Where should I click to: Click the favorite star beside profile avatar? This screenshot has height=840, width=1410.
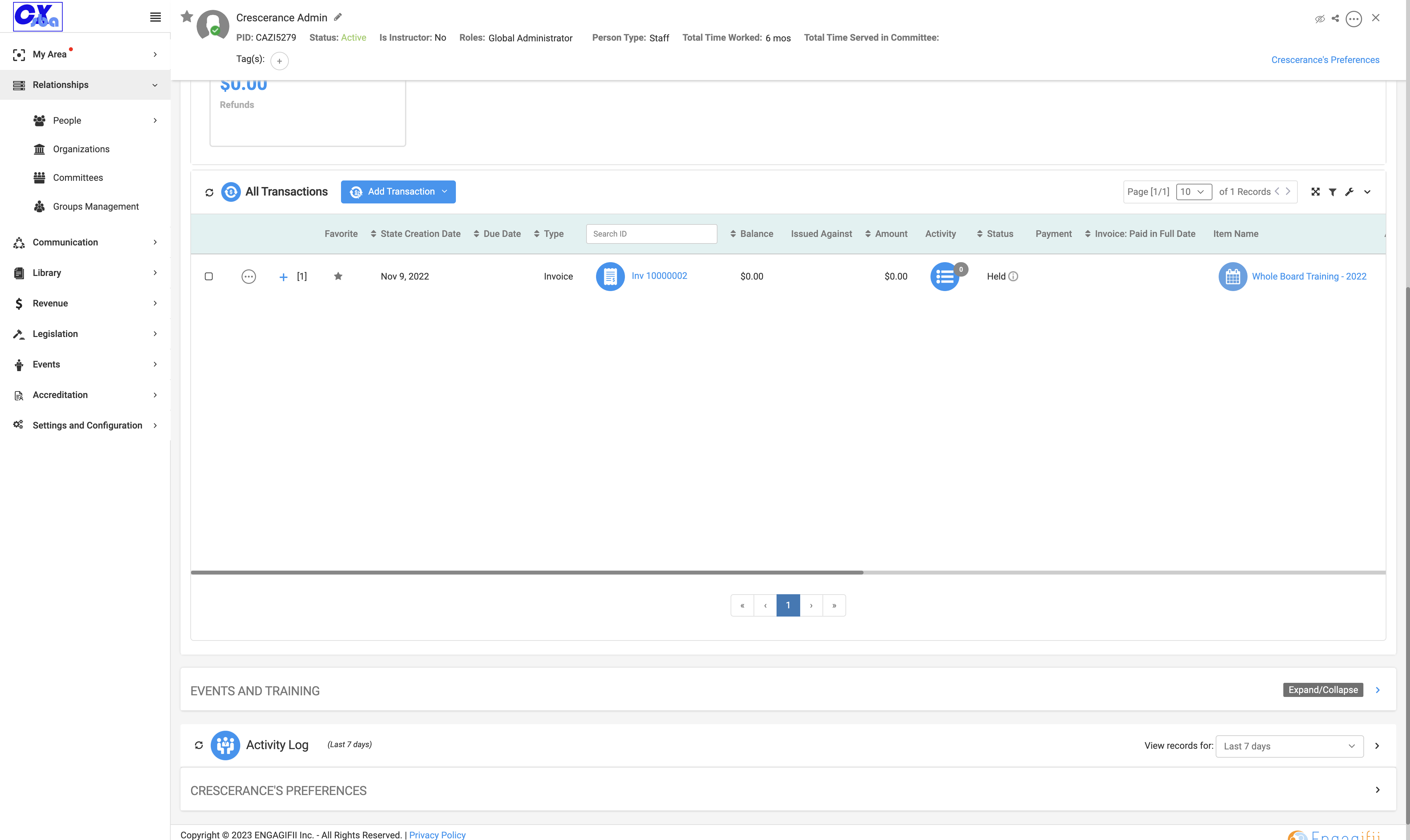187,16
